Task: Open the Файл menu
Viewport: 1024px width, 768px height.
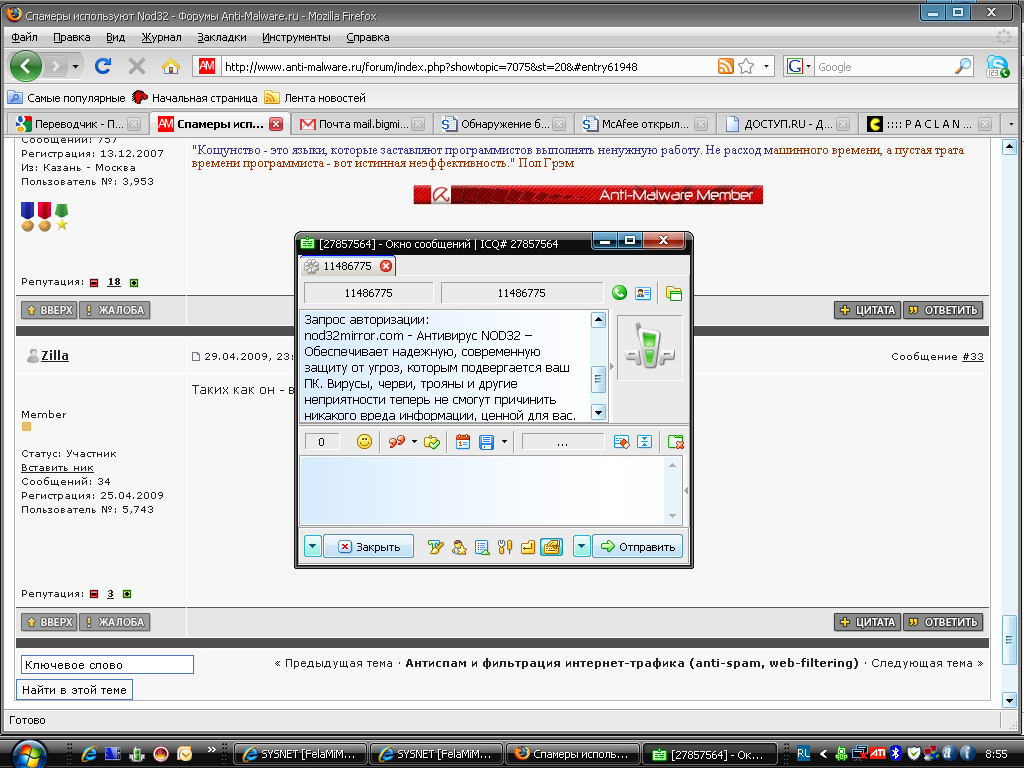Action: coord(24,37)
